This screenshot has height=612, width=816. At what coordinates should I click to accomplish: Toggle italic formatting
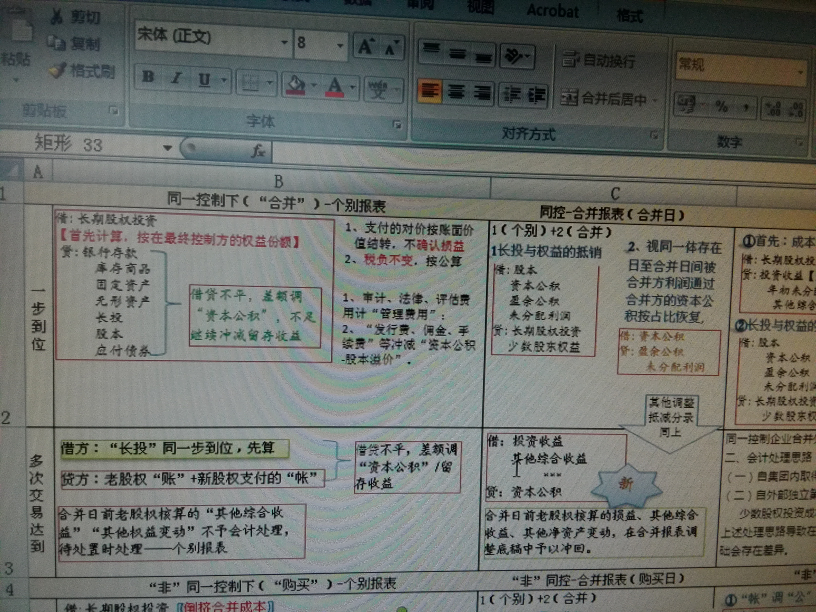point(176,79)
